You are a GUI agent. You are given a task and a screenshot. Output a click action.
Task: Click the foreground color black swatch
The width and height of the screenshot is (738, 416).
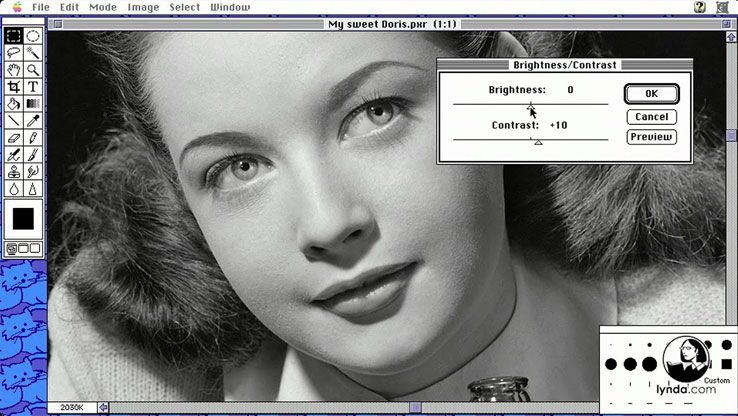[x=23, y=219]
